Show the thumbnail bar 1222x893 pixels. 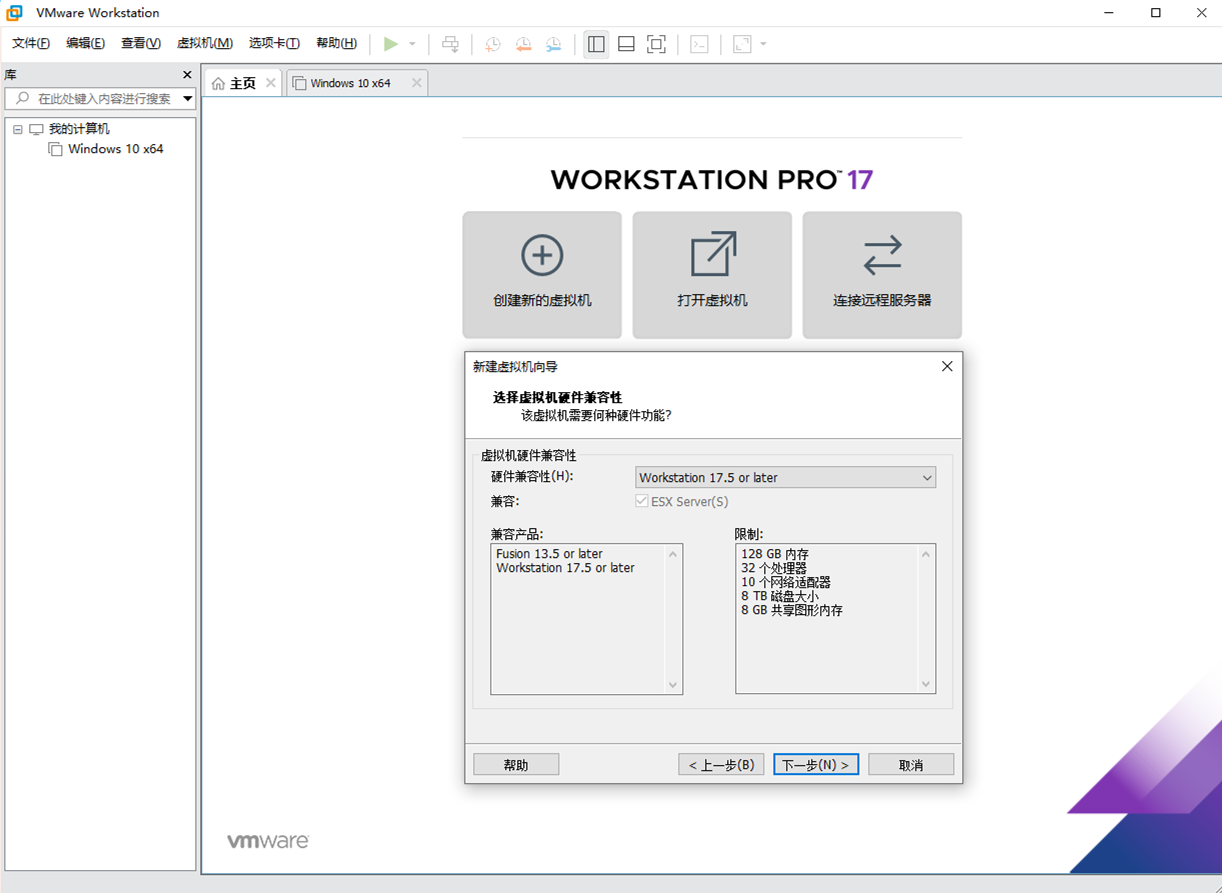point(626,44)
